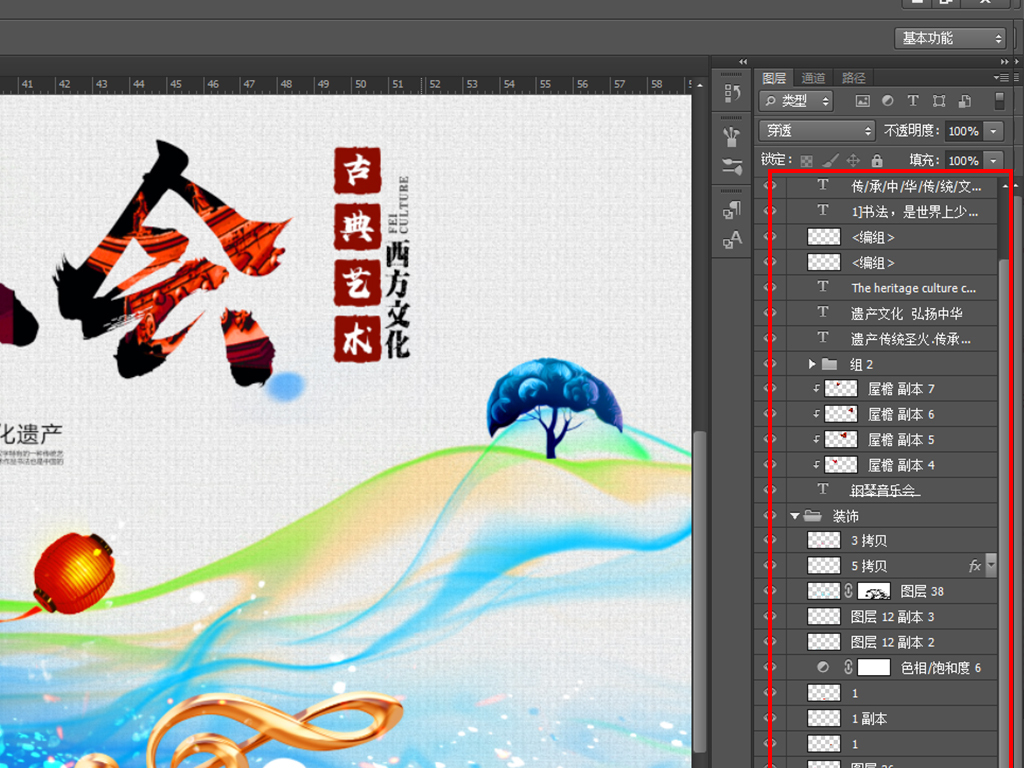Switch to the 路径 tab

pyautogui.click(x=853, y=78)
